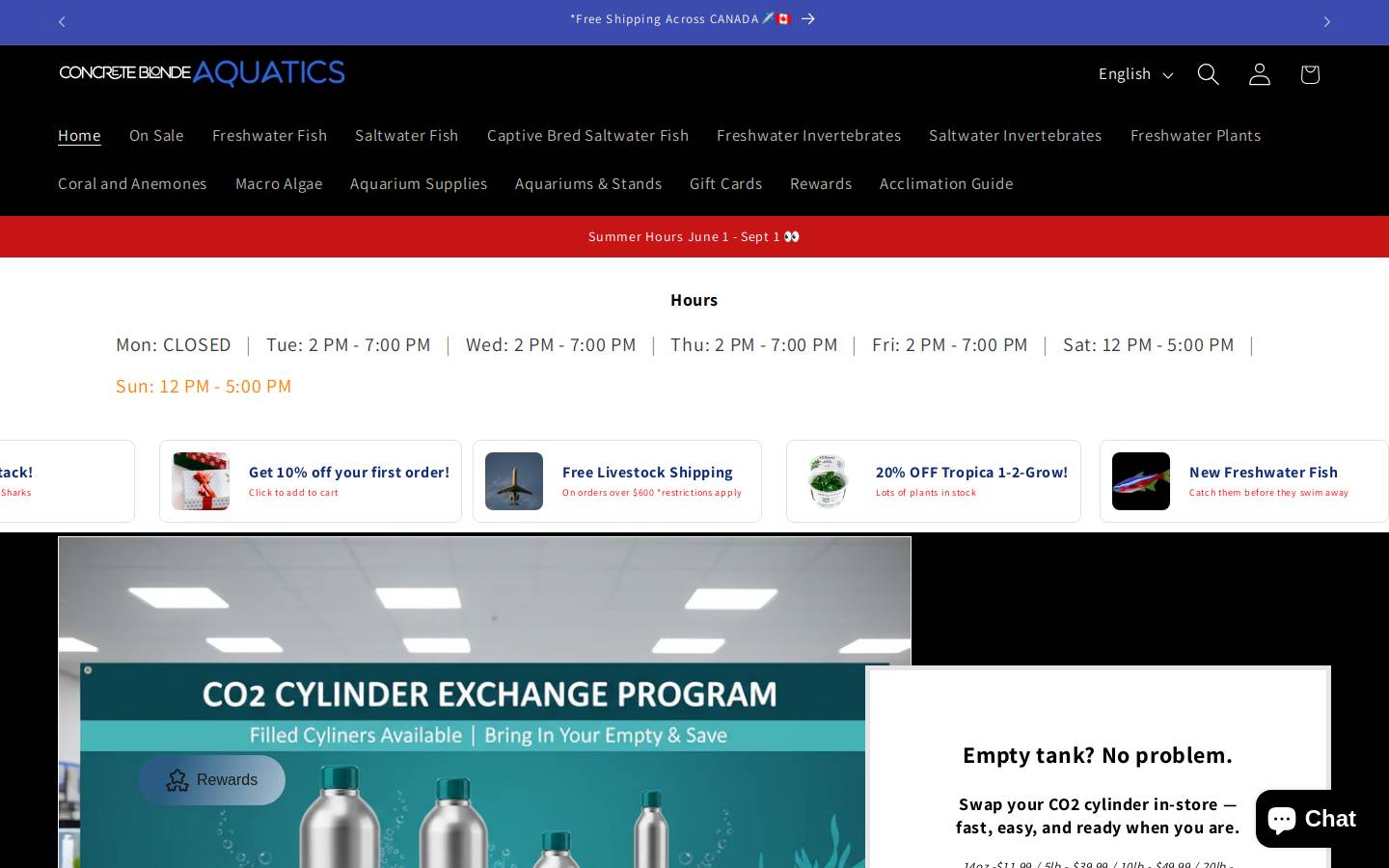Open the English language selector
1389x868 pixels.
tap(1135, 74)
